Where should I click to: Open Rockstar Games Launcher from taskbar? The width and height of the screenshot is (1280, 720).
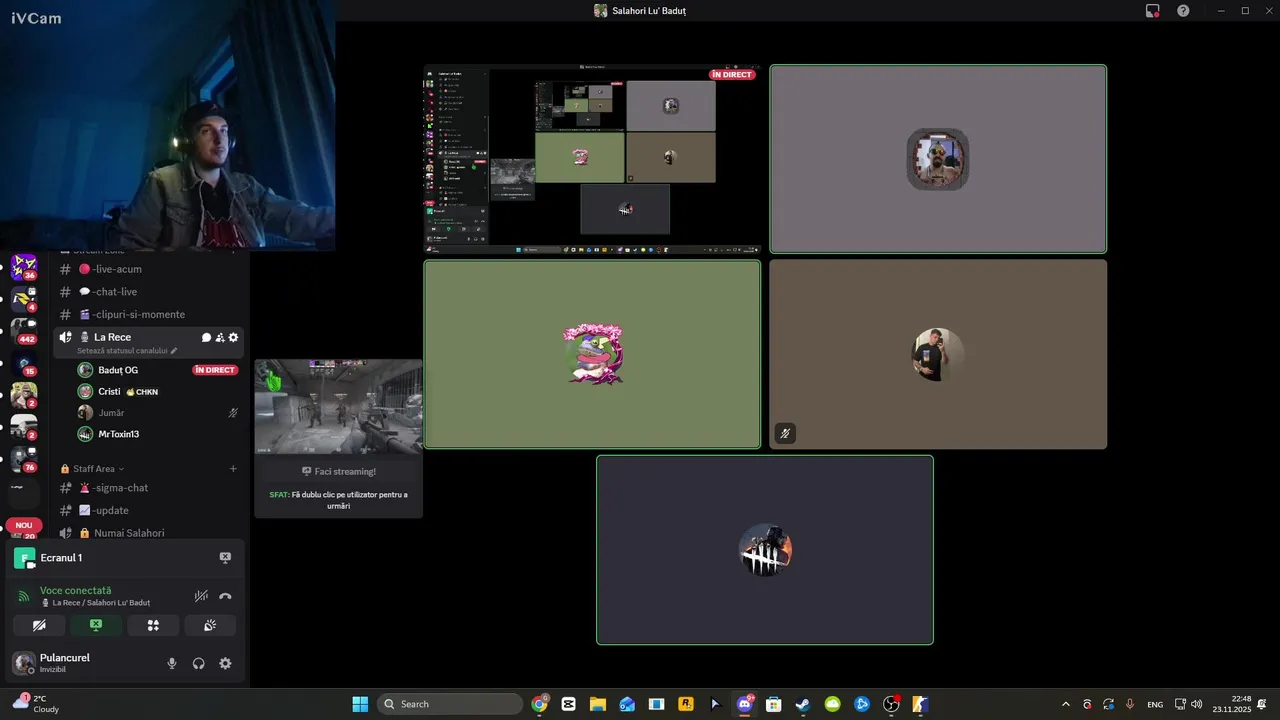coord(686,704)
